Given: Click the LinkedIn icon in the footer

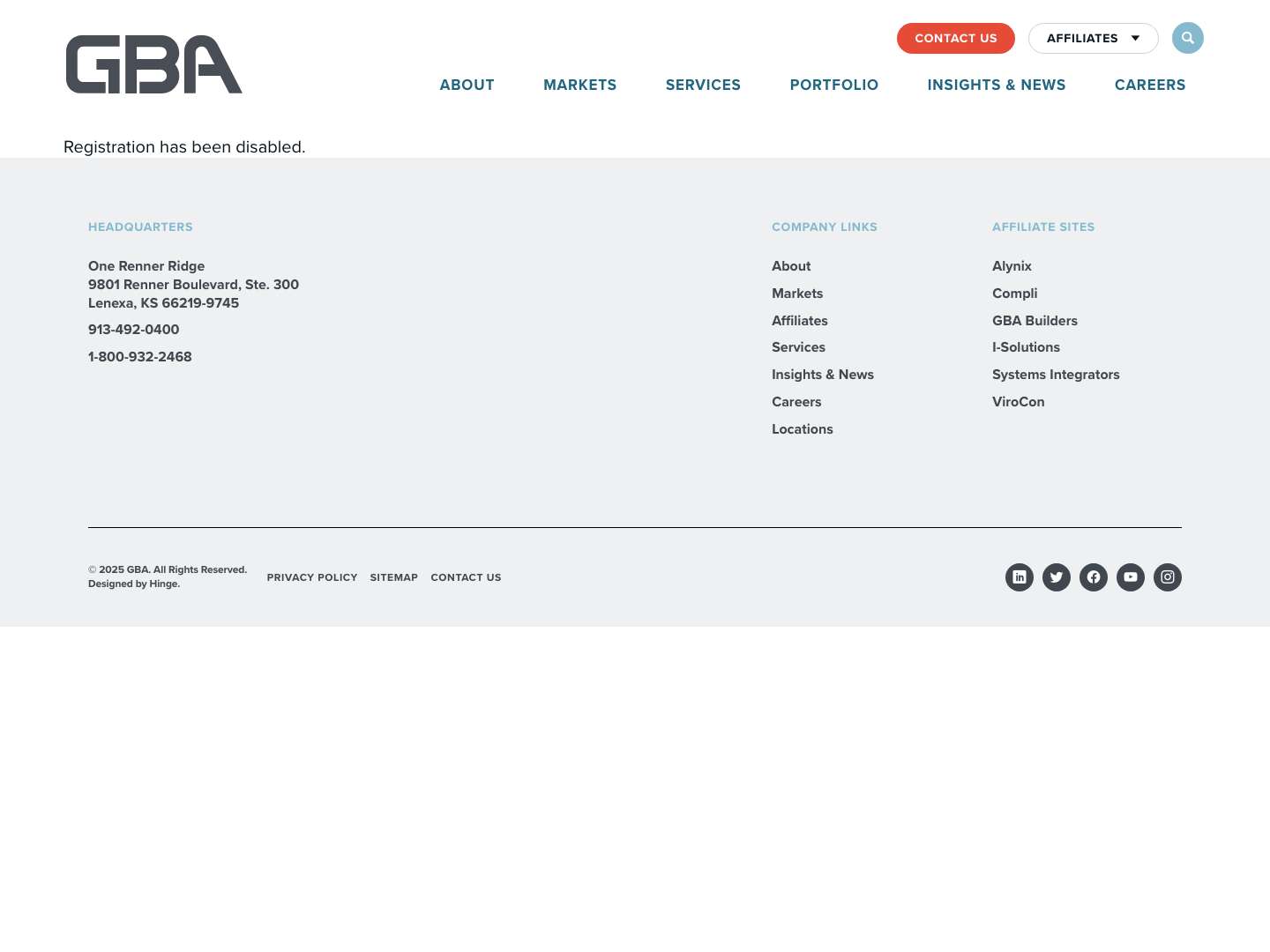Looking at the screenshot, I should [x=1020, y=577].
